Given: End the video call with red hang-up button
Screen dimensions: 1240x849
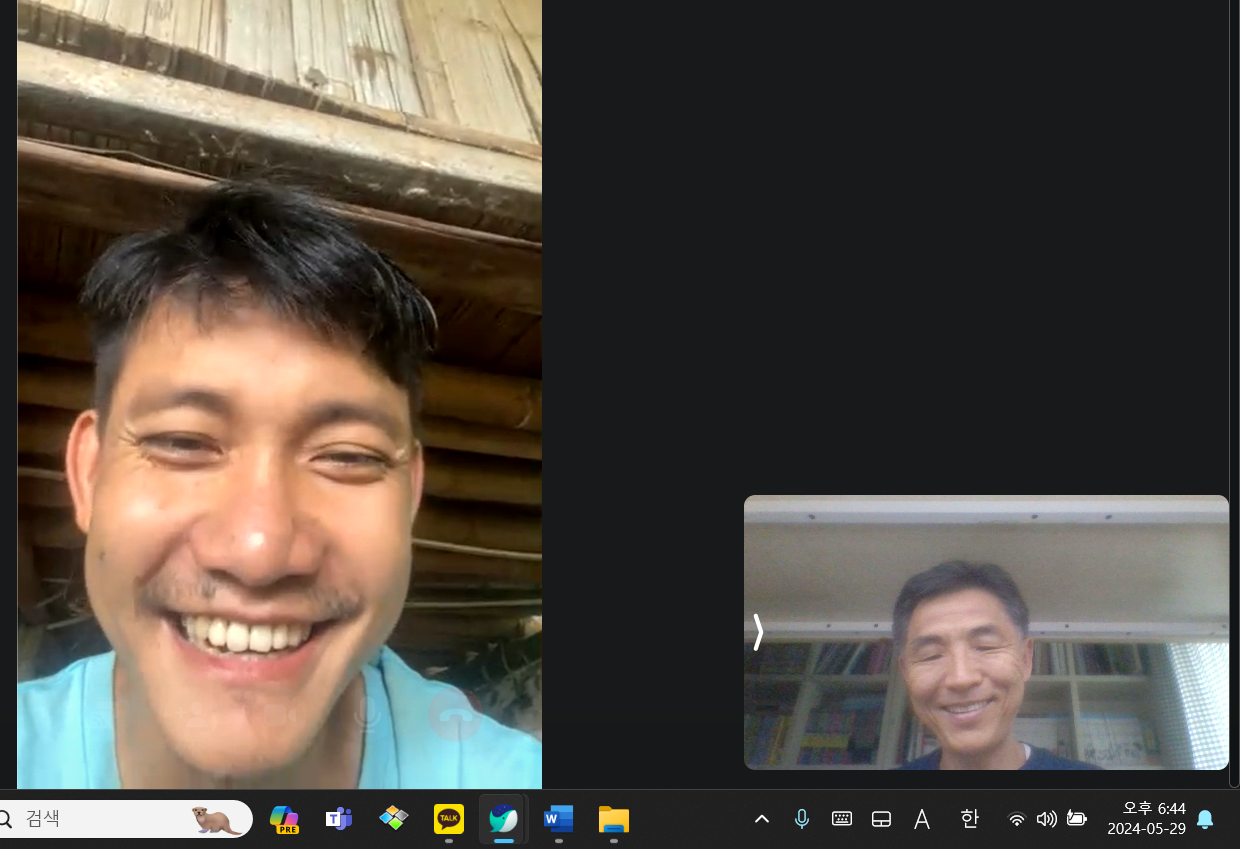Looking at the screenshot, I should click(455, 714).
